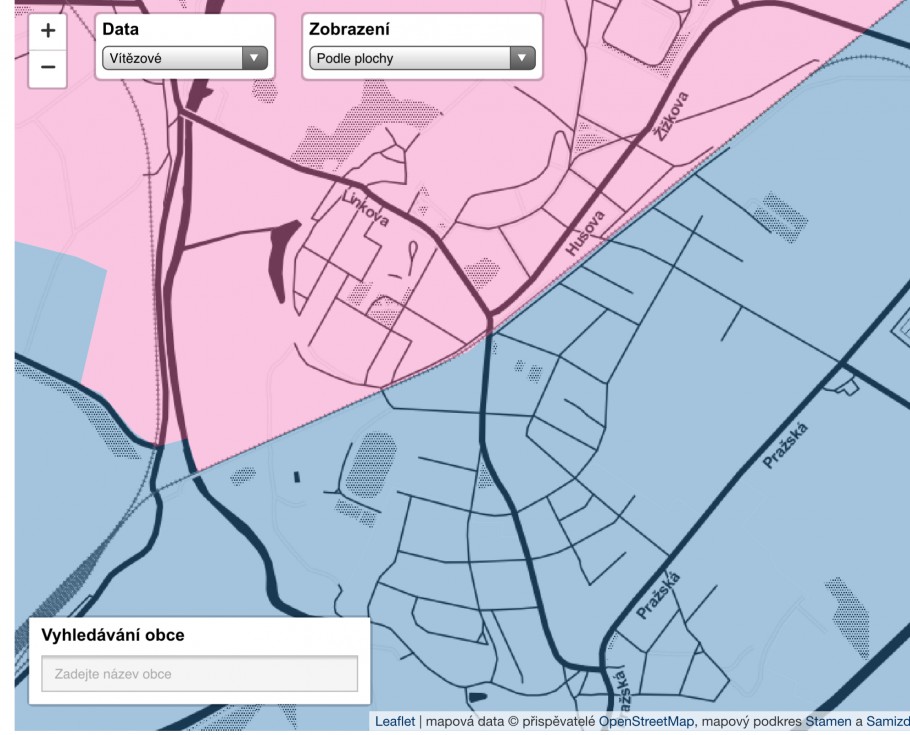Viewport: 910px width, 735px height.
Task: Click the dark elongated shape west of Línkova
Action: click(x=281, y=258)
